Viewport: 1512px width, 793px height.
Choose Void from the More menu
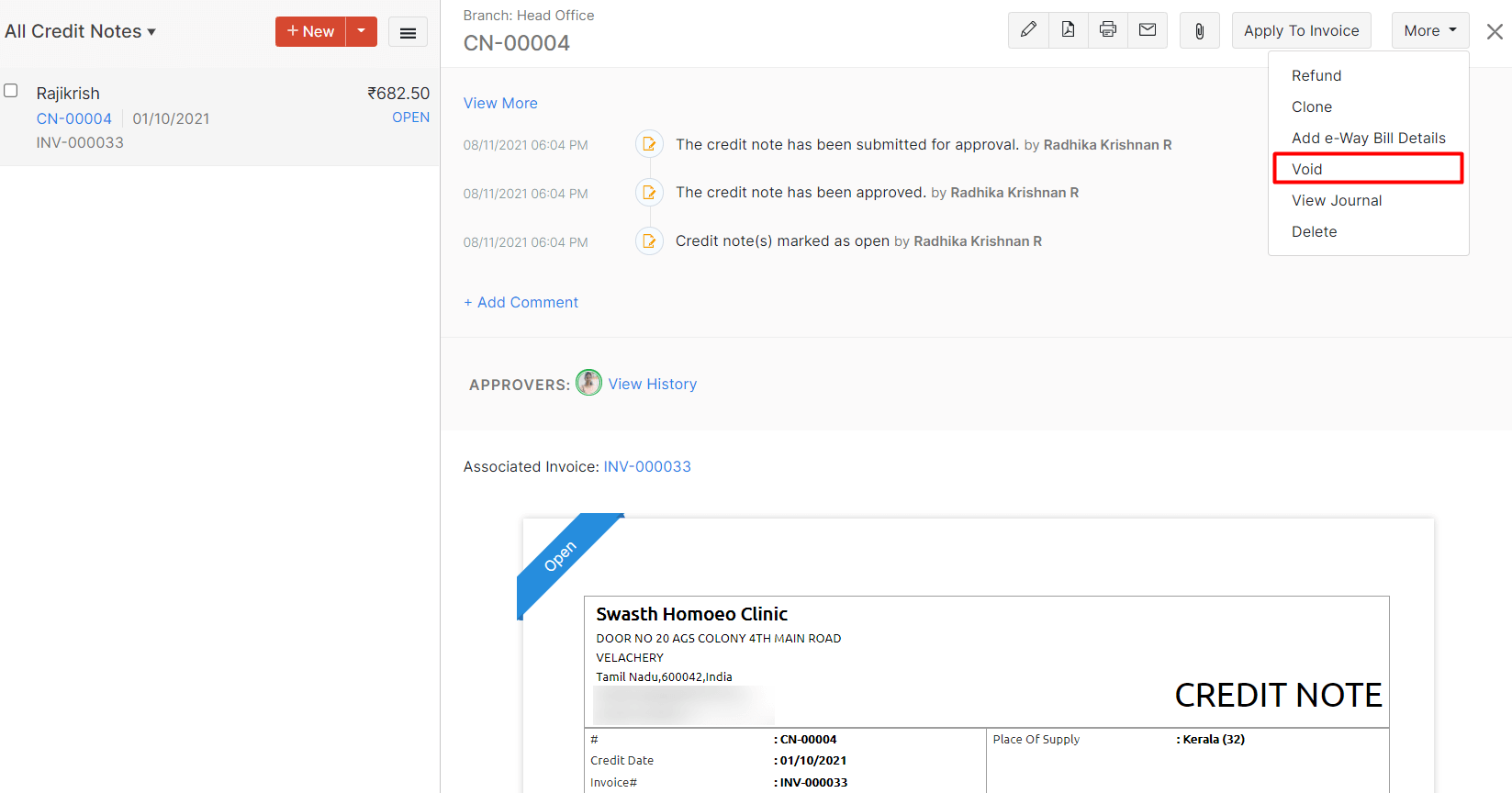pyautogui.click(x=1306, y=169)
